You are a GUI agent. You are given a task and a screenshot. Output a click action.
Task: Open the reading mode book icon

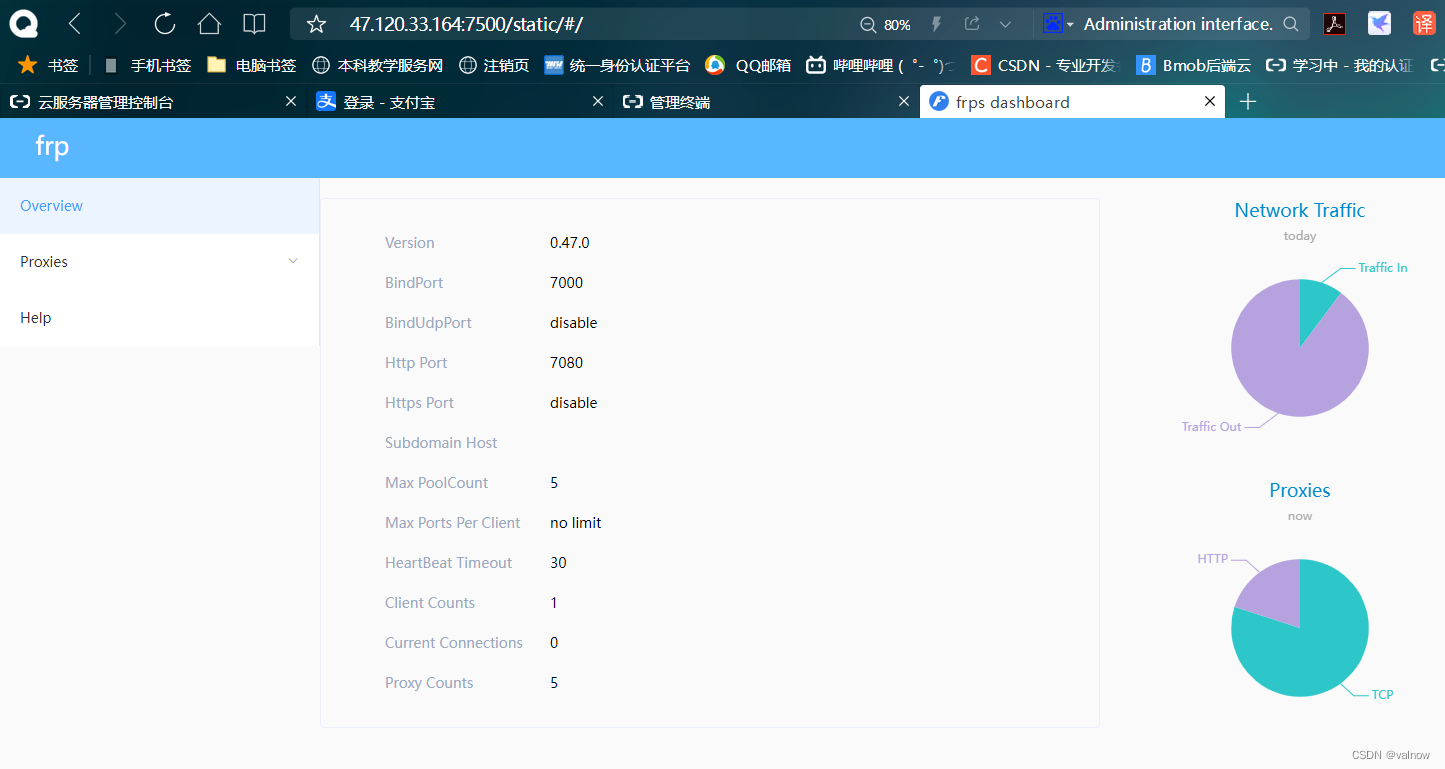255,24
